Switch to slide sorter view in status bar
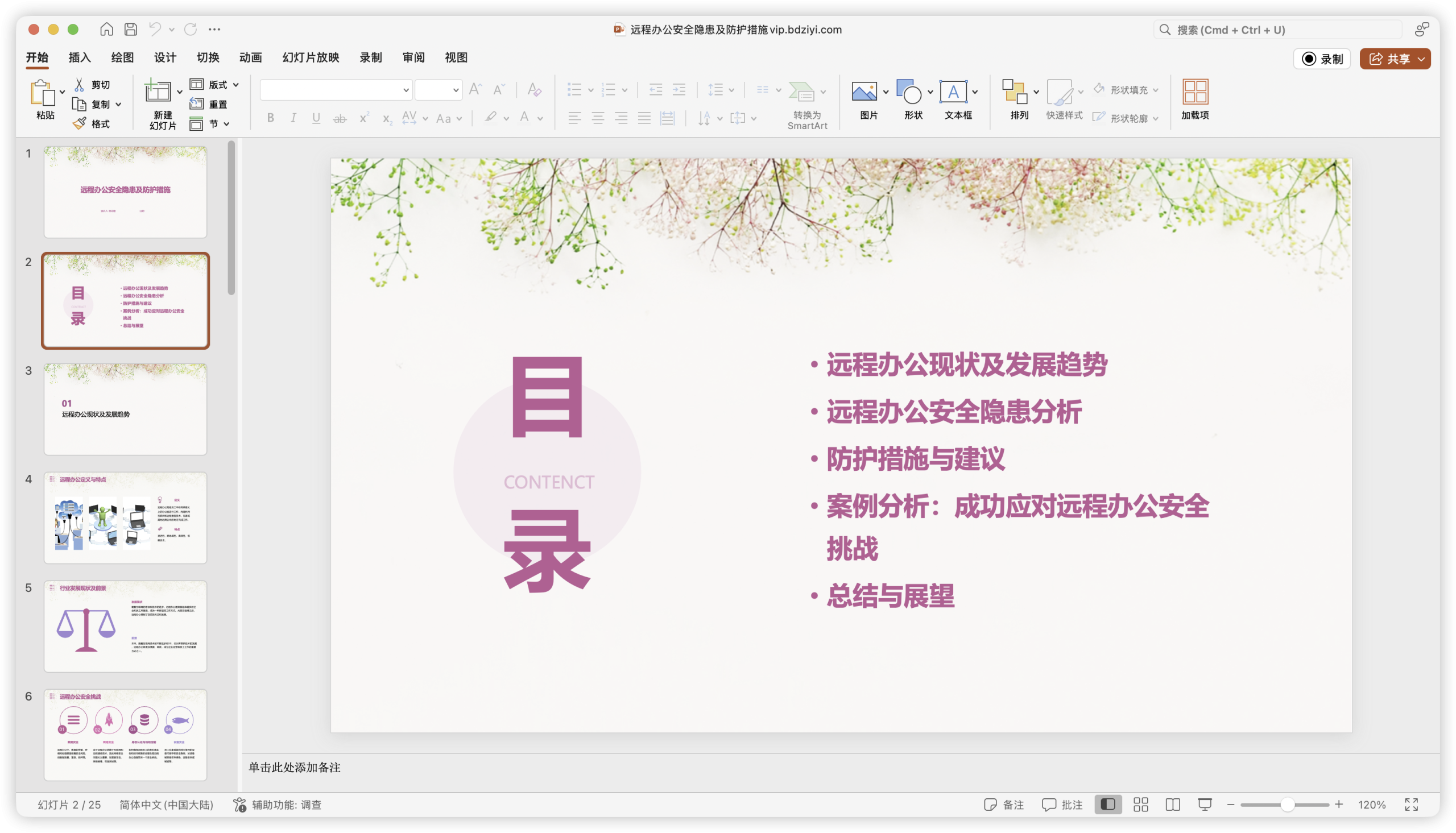 click(x=1140, y=804)
